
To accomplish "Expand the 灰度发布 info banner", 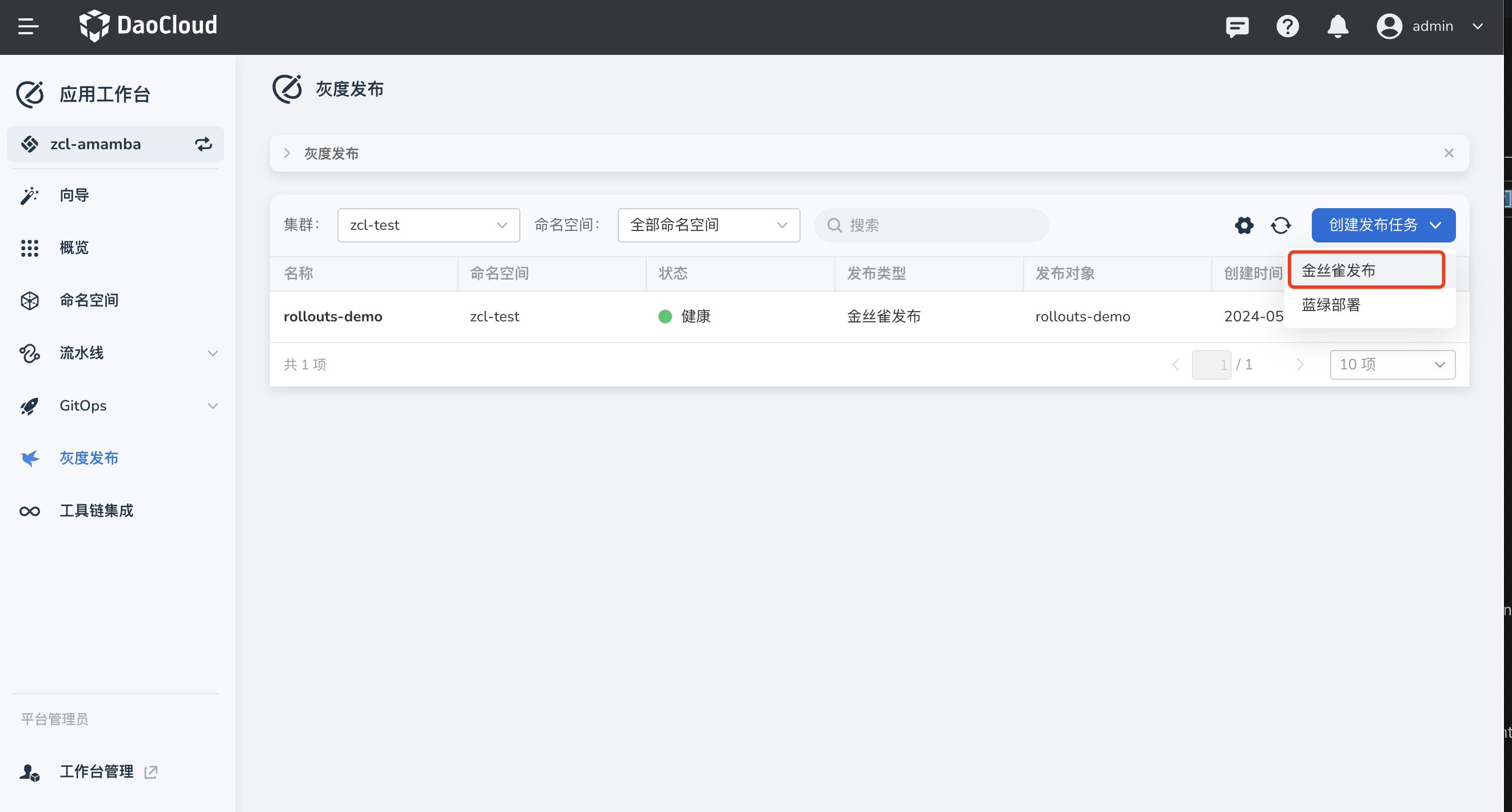I will [x=287, y=153].
